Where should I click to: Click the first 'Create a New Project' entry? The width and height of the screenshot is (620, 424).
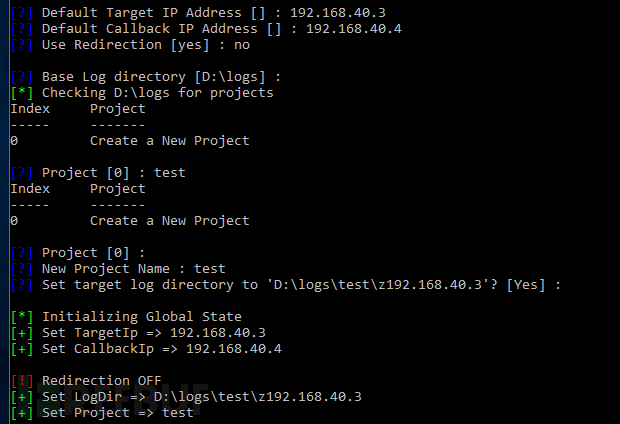170,141
